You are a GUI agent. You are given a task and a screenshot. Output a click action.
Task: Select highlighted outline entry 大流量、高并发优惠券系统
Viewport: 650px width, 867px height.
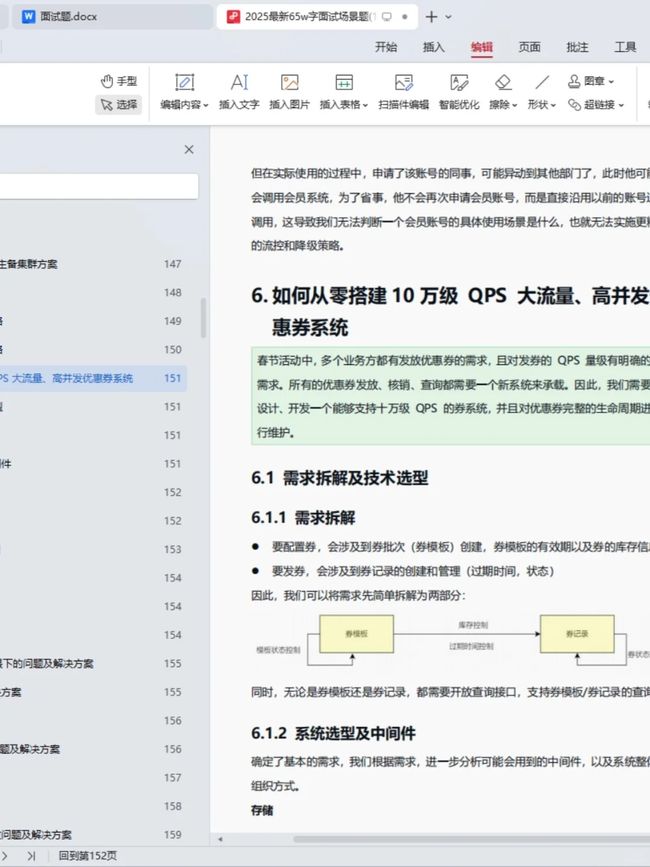[93, 378]
